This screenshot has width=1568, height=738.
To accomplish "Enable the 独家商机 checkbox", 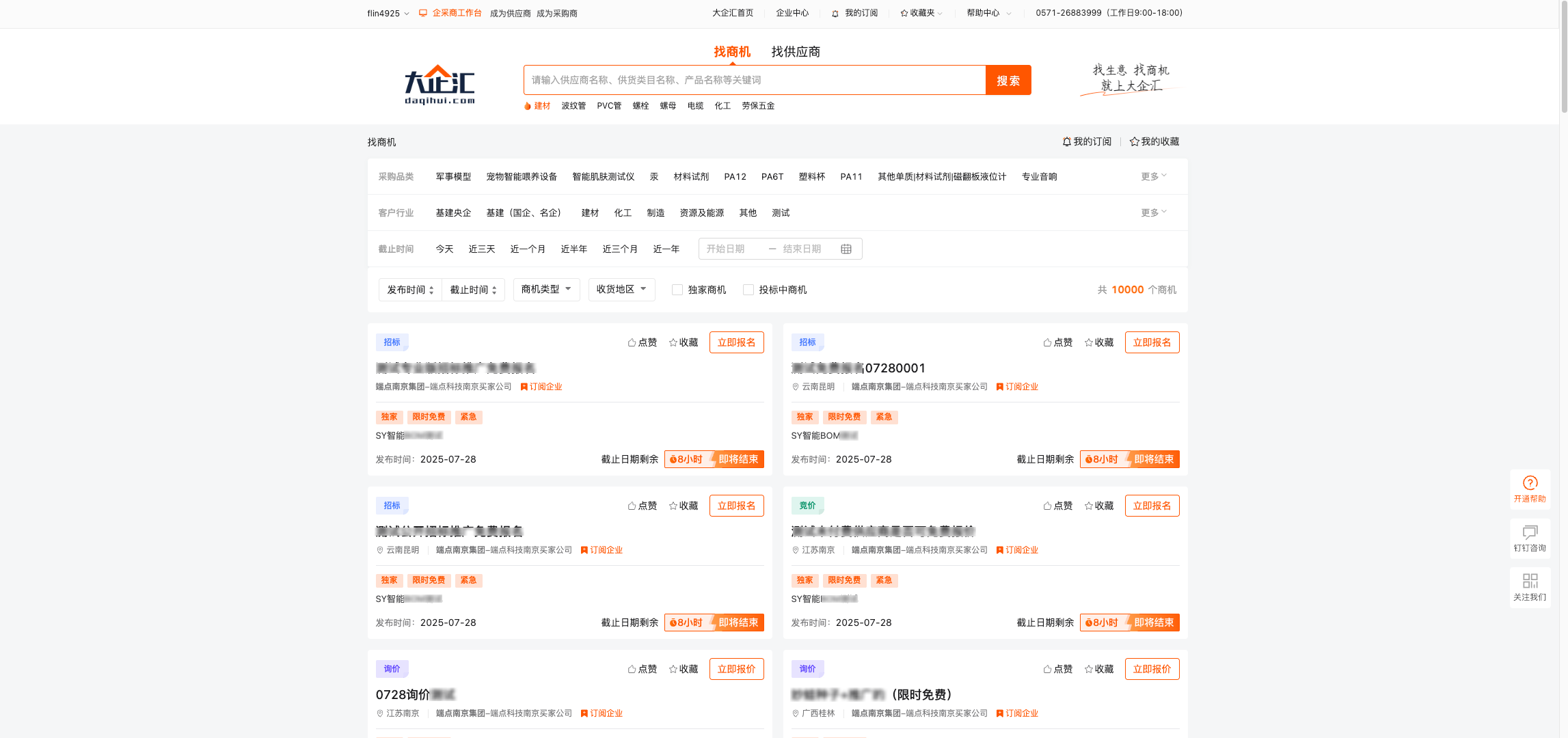I will pos(677,290).
